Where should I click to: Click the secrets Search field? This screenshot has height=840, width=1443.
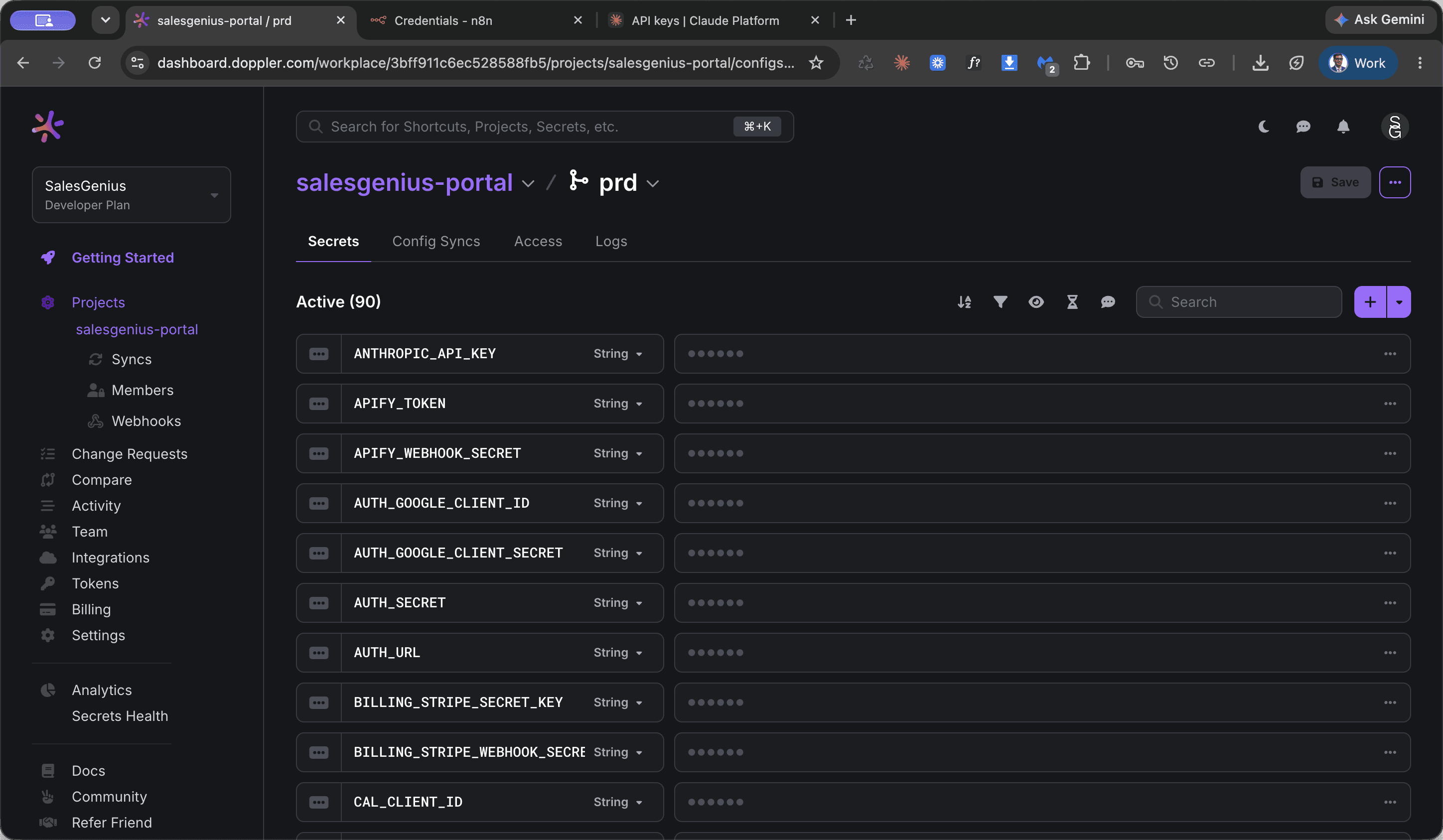coord(1239,302)
